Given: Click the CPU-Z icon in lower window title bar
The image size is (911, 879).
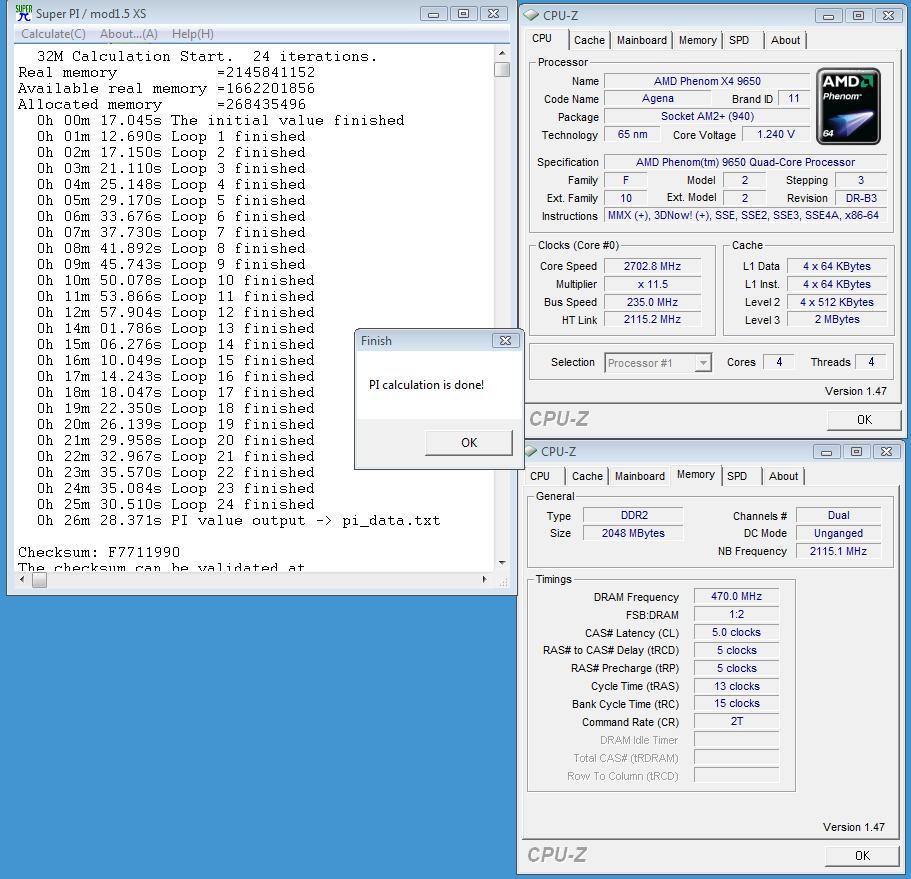Looking at the screenshot, I should [x=530, y=451].
